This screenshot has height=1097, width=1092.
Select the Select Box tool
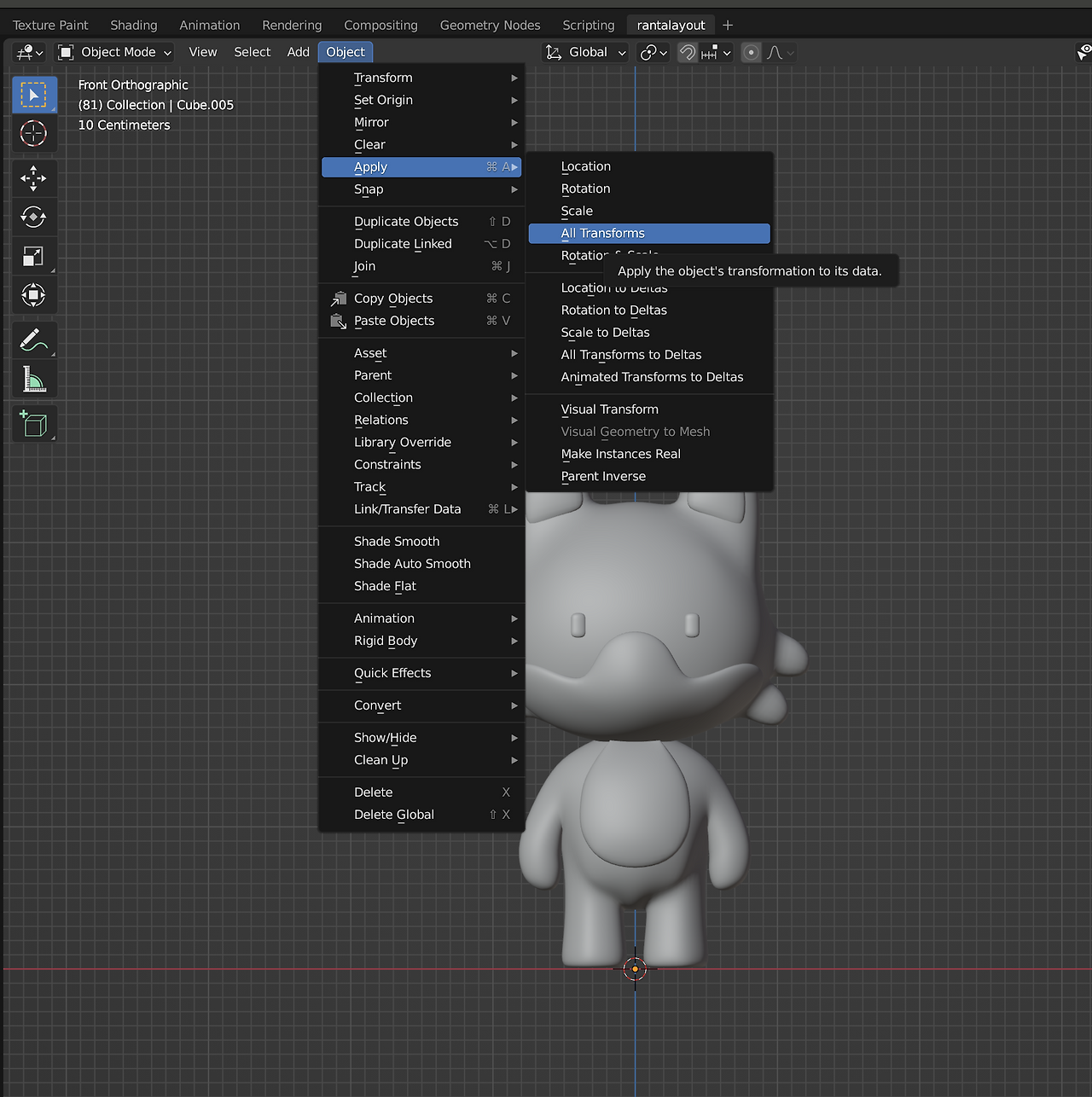[x=34, y=95]
